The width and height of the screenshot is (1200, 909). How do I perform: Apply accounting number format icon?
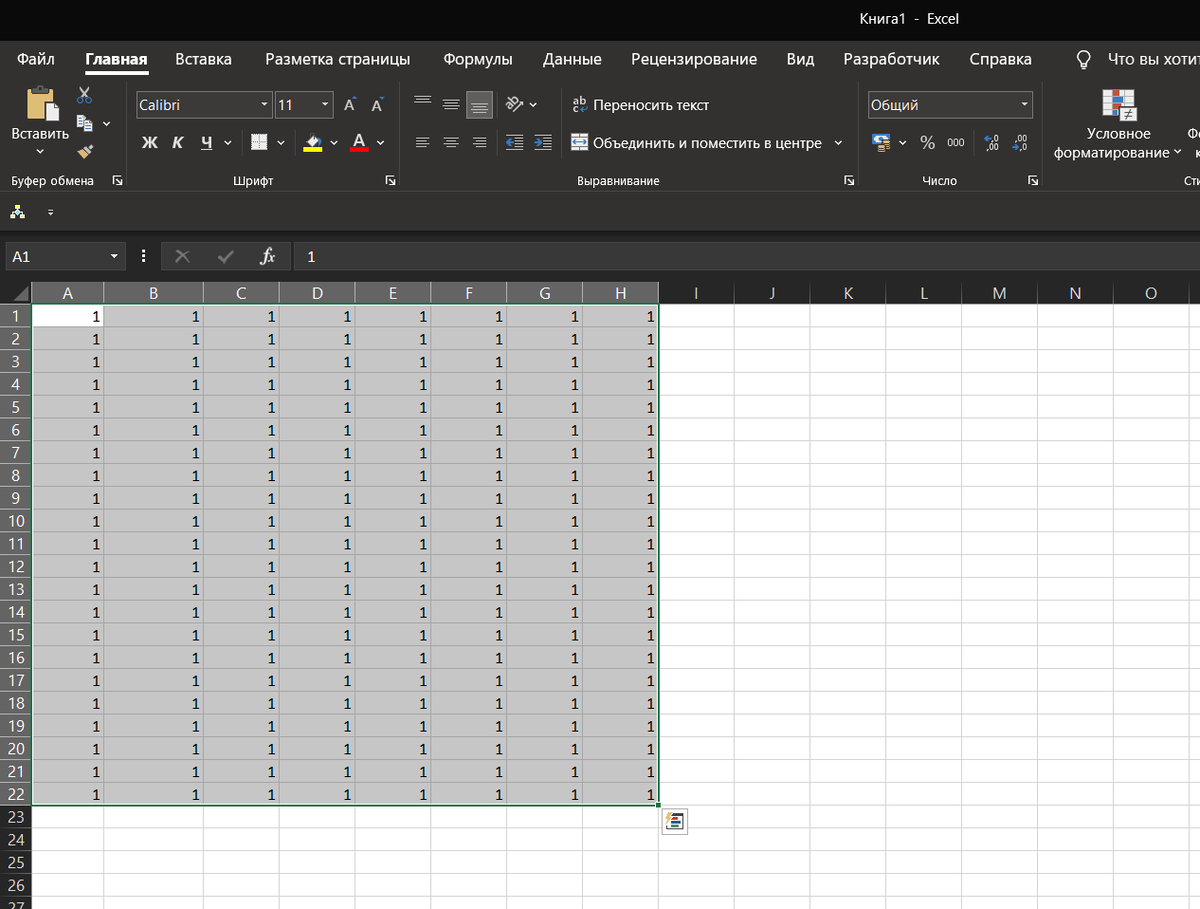[881, 143]
